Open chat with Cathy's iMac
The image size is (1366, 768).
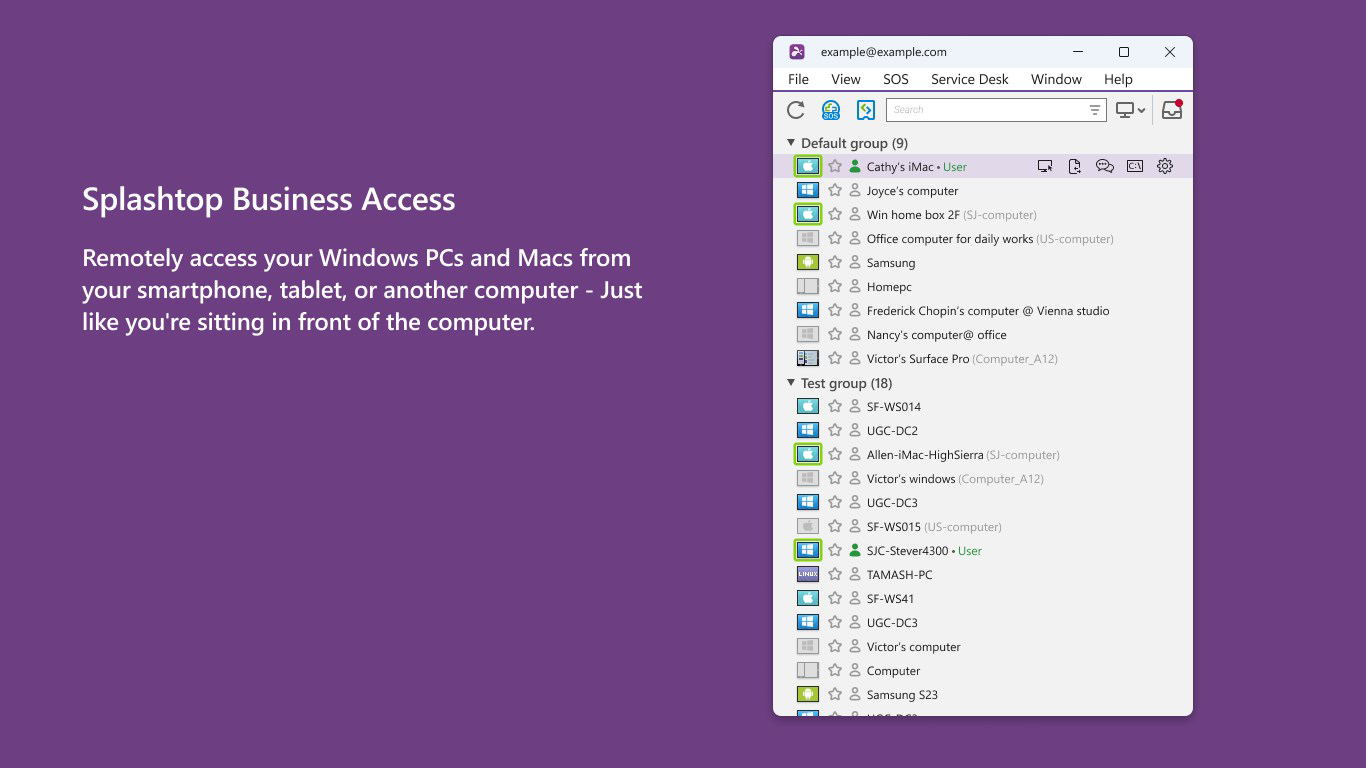click(1105, 165)
